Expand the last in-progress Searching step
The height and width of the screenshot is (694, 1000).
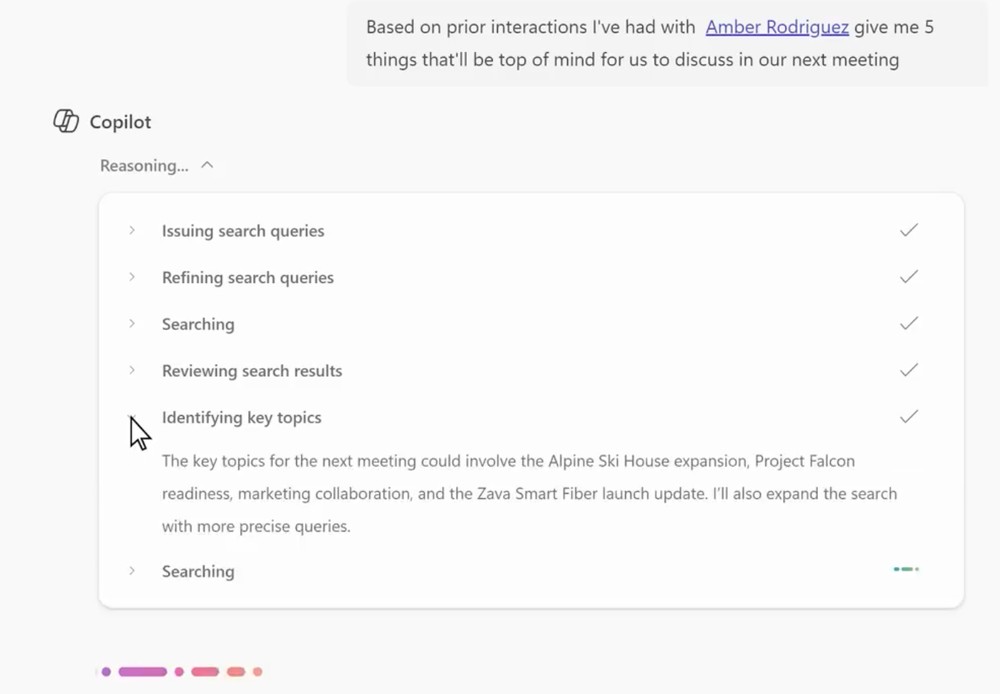(132, 570)
